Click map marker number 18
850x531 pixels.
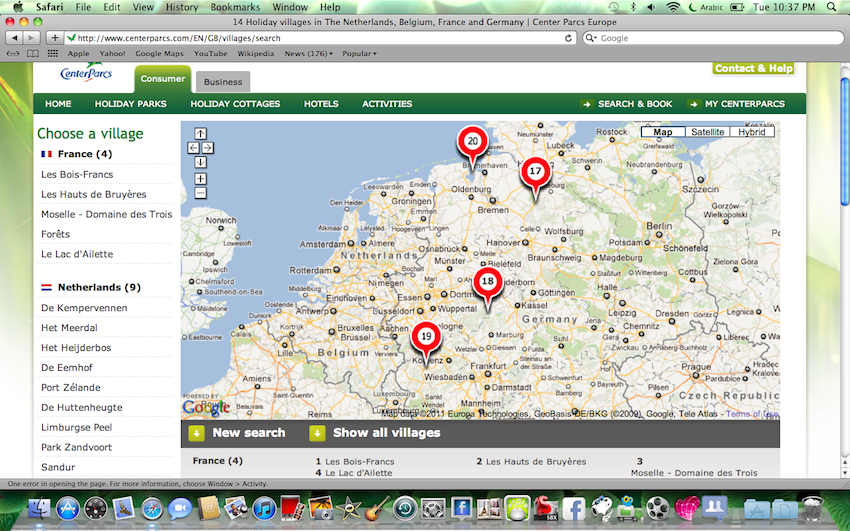pyautogui.click(x=487, y=282)
